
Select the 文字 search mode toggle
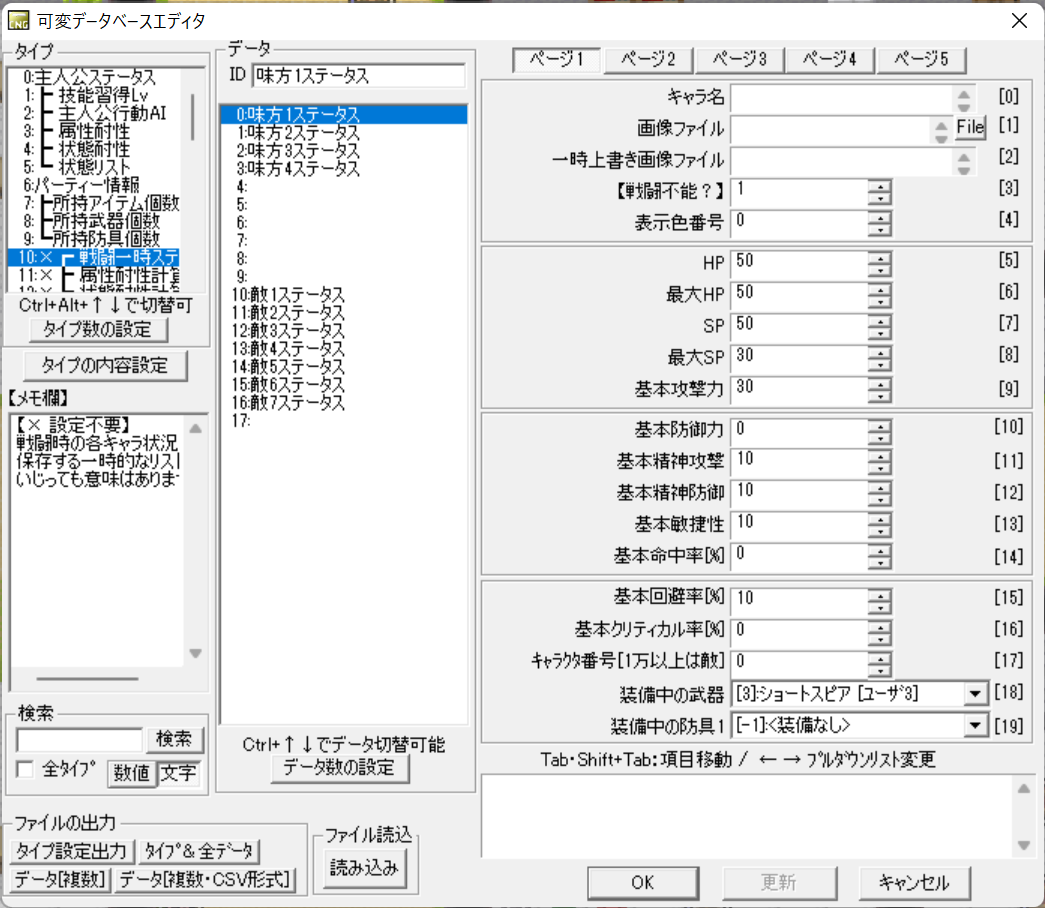[178, 773]
